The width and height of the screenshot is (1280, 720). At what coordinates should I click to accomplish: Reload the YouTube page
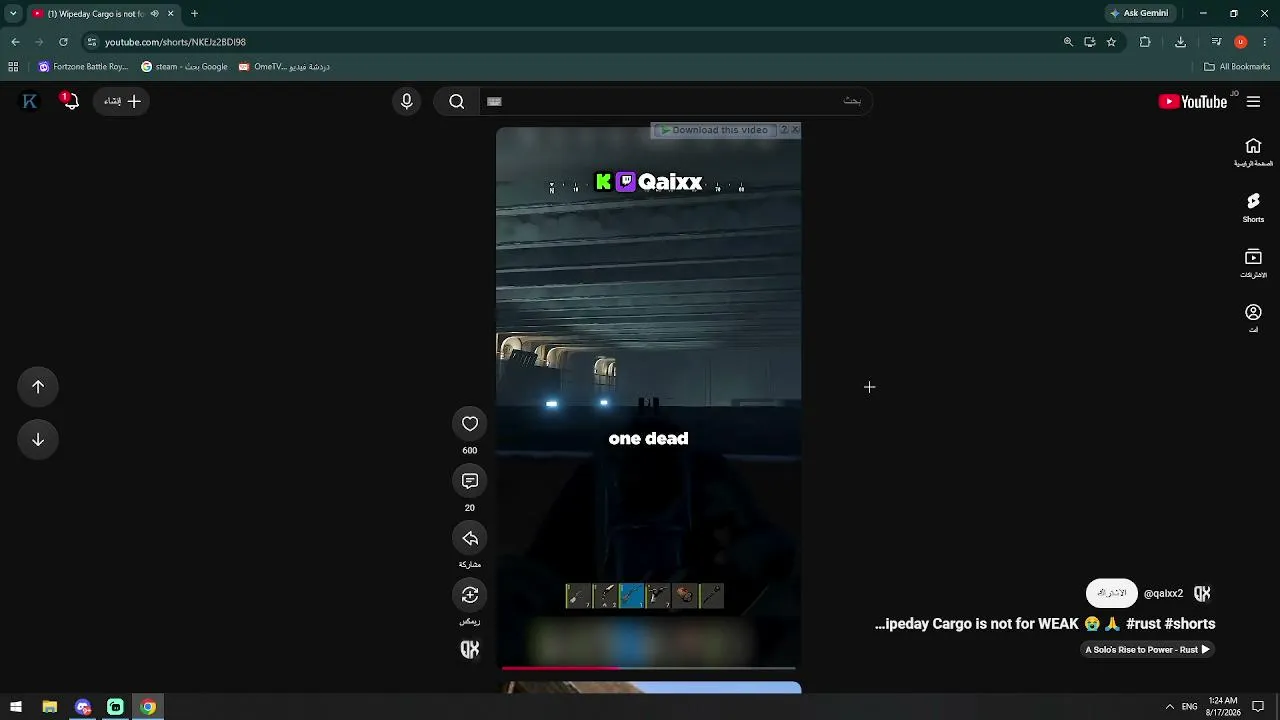(63, 42)
